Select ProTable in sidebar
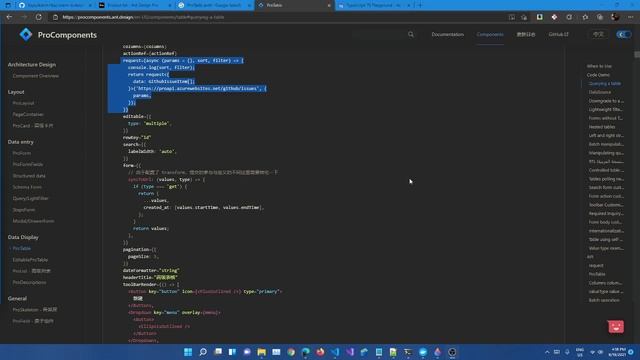Screen dimensions: 640x360 (22, 248)
